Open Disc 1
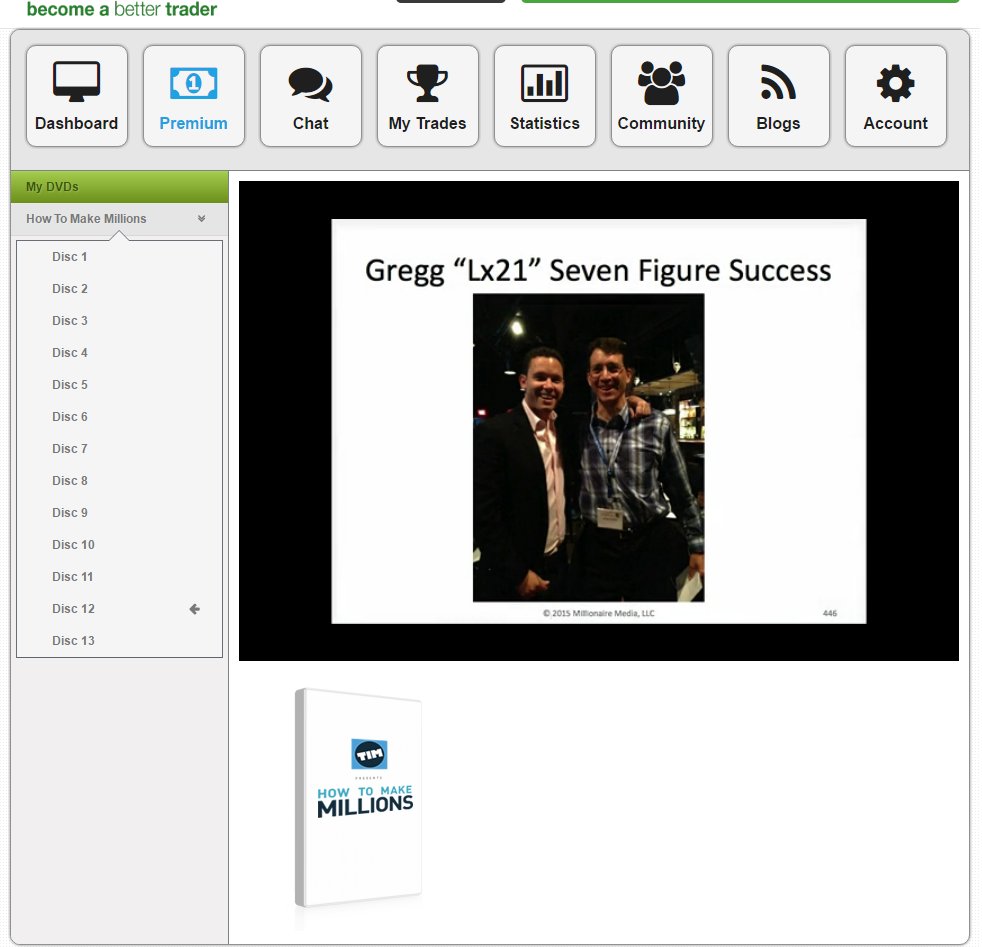Viewport: 982px width, 947px height. coord(70,257)
